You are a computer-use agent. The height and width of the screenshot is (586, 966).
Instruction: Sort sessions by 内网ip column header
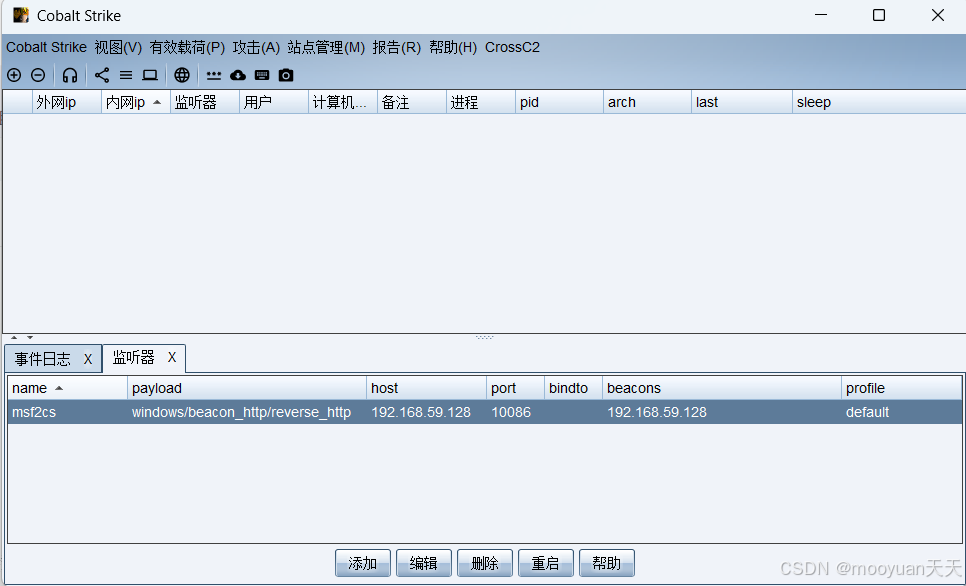click(x=136, y=102)
